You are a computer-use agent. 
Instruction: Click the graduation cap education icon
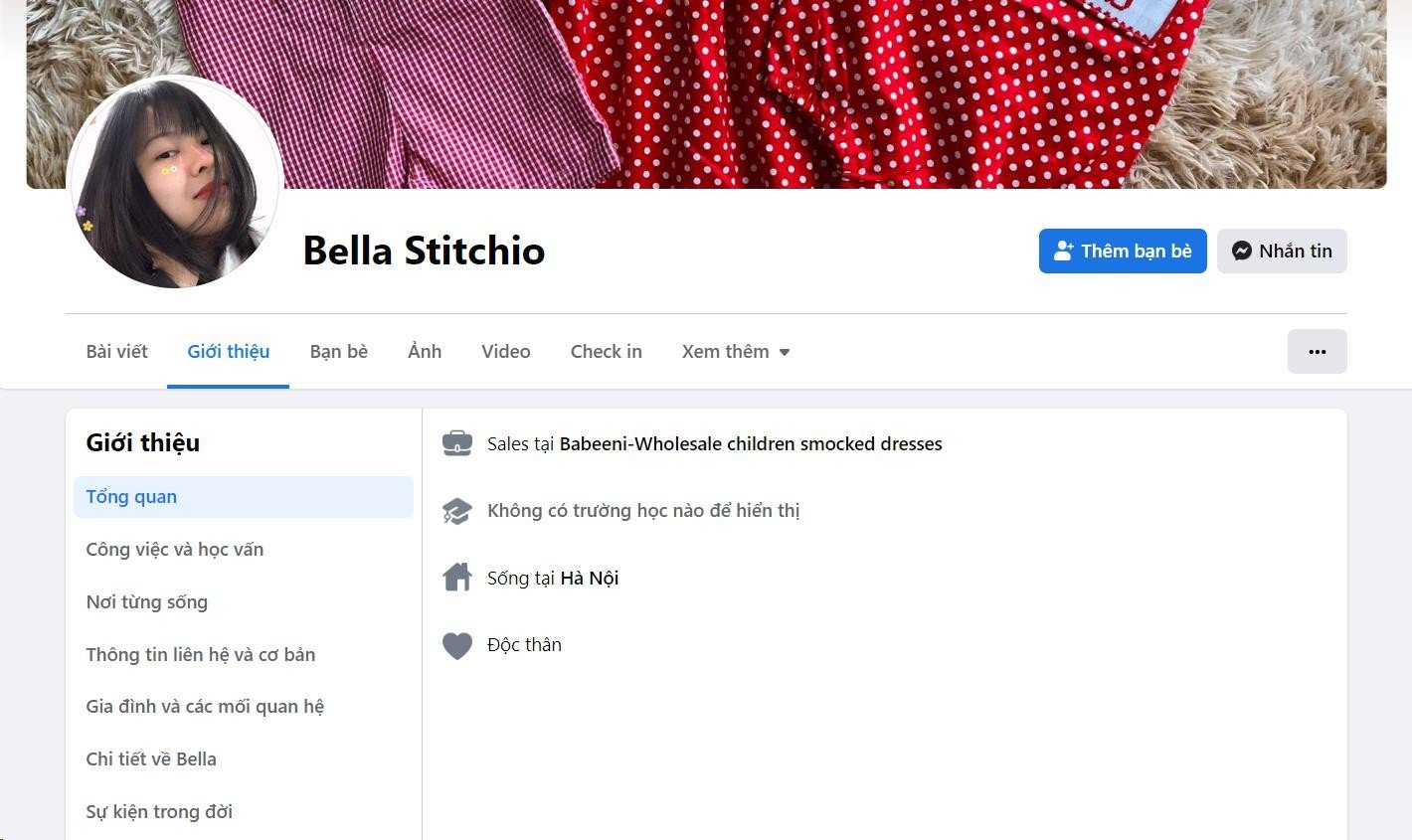(457, 511)
